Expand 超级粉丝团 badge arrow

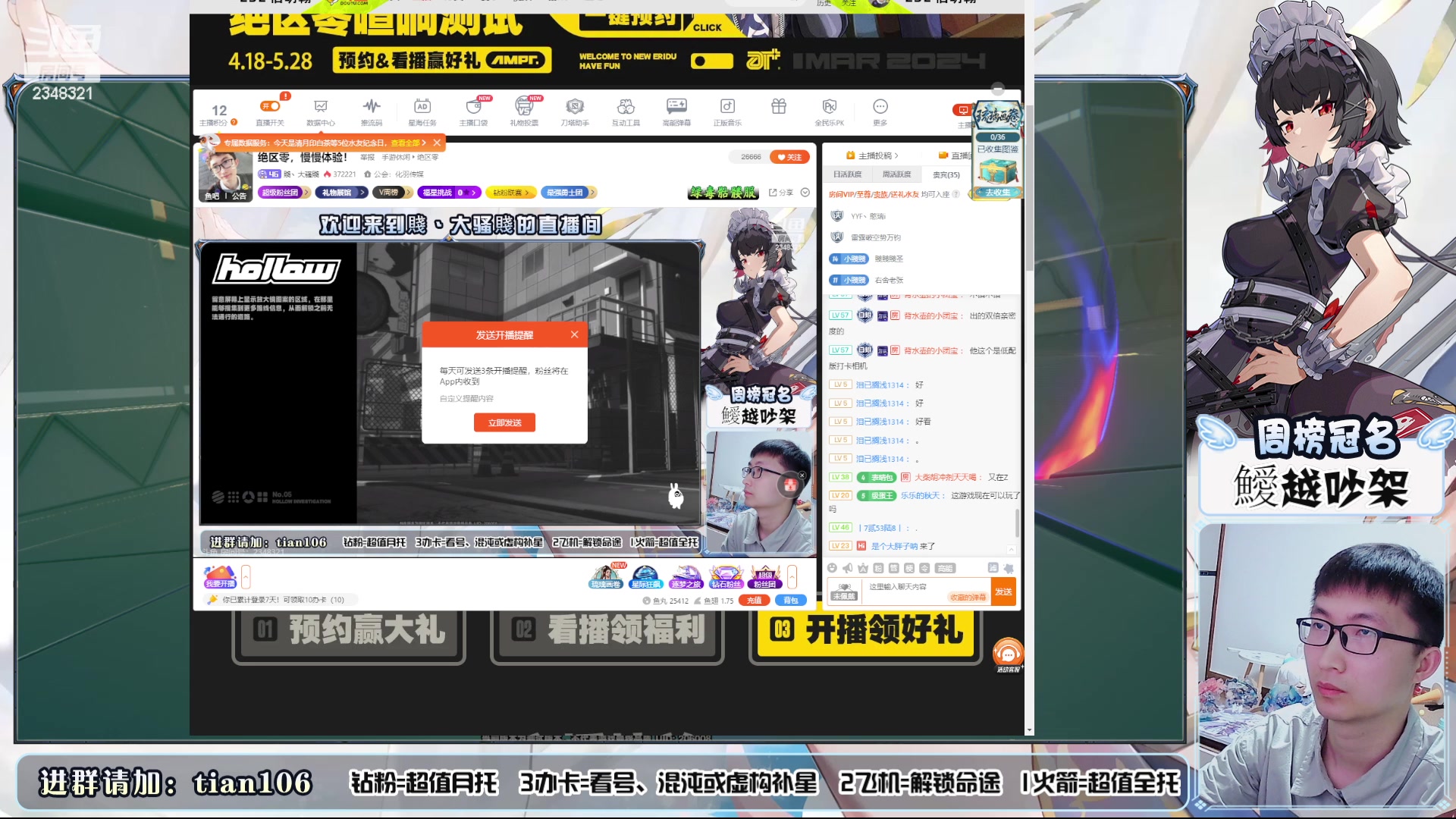point(306,193)
